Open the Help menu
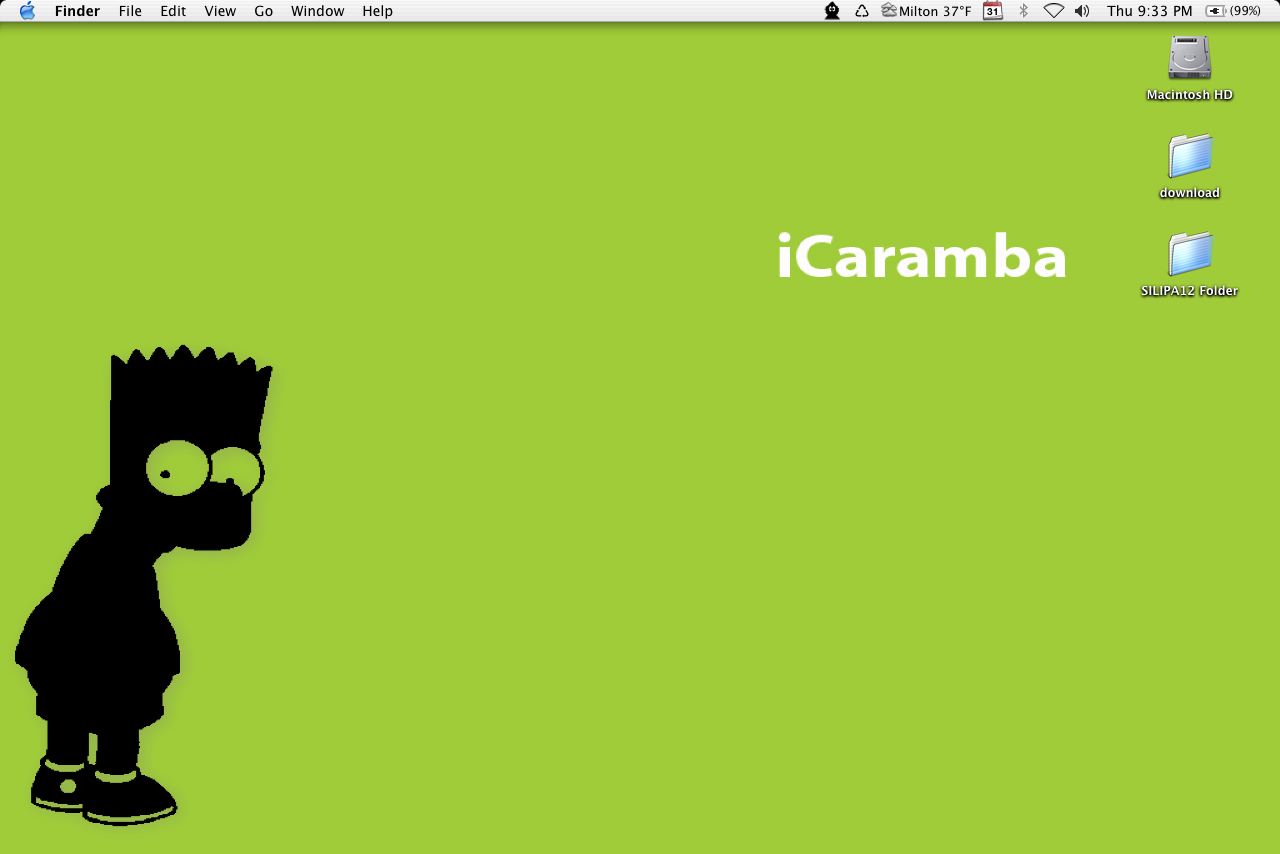Screen dimensions: 1280x854 (378, 11)
